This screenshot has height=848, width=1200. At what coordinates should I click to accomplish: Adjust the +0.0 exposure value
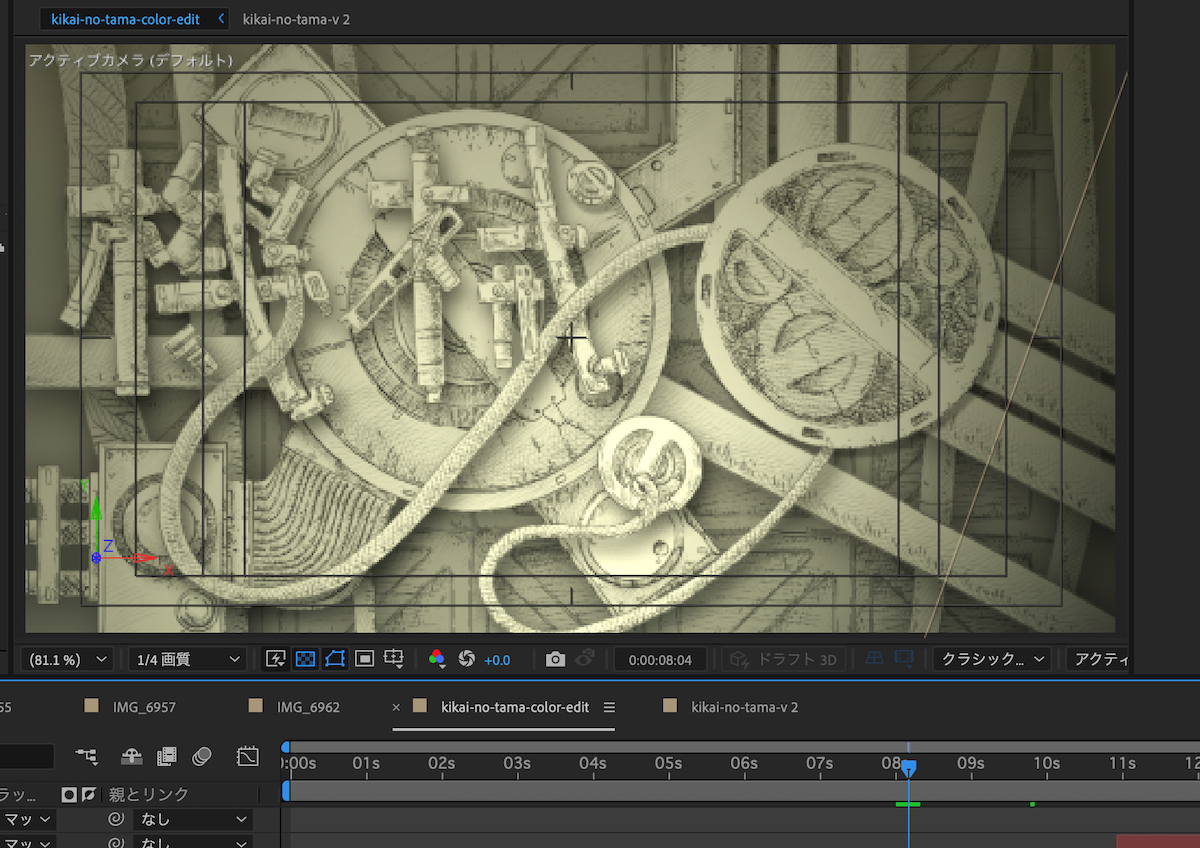497,660
